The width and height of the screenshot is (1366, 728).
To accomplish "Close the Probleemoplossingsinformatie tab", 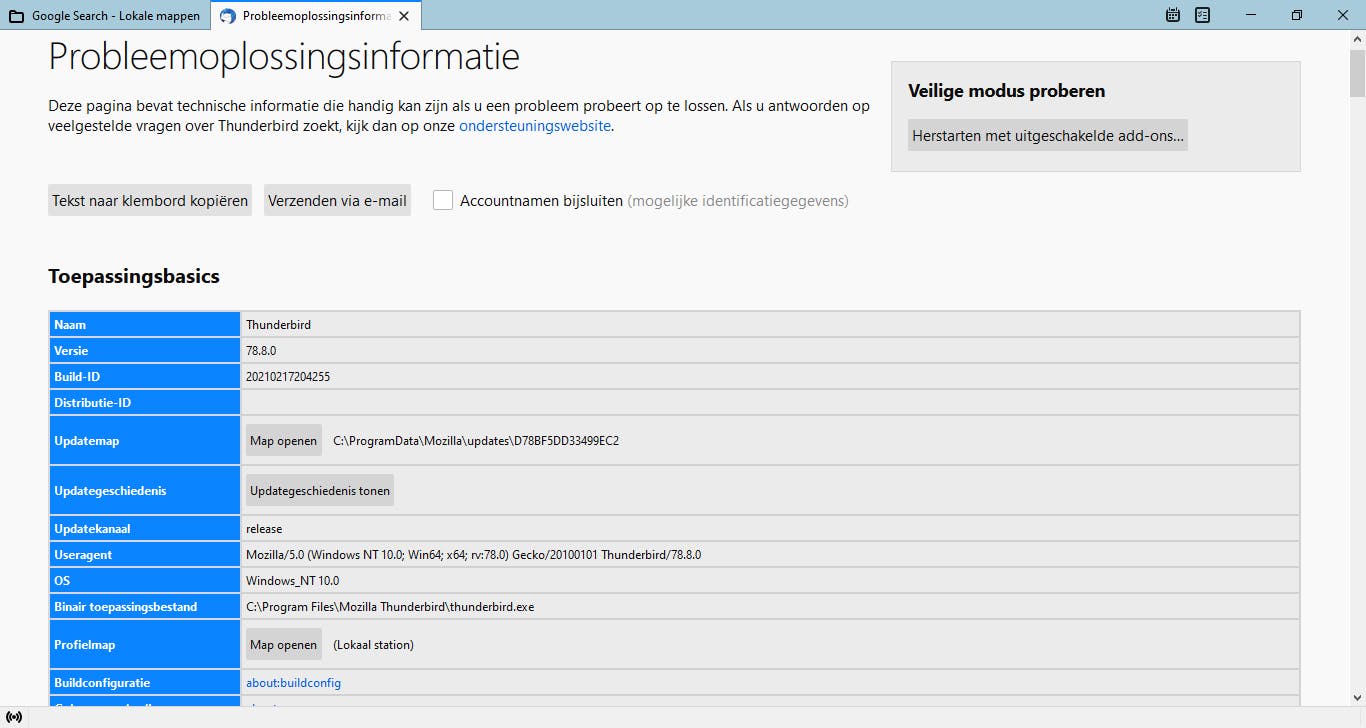I will pyautogui.click(x=403, y=16).
